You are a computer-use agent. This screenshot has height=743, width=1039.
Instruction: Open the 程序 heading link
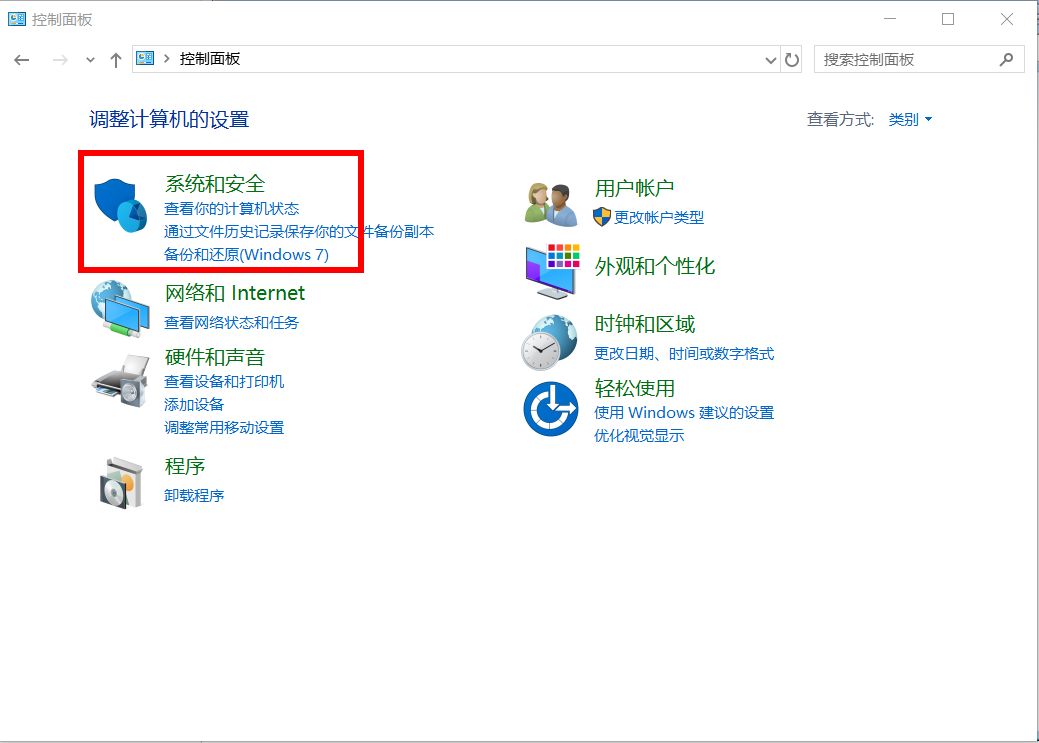(x=185, y=466)
